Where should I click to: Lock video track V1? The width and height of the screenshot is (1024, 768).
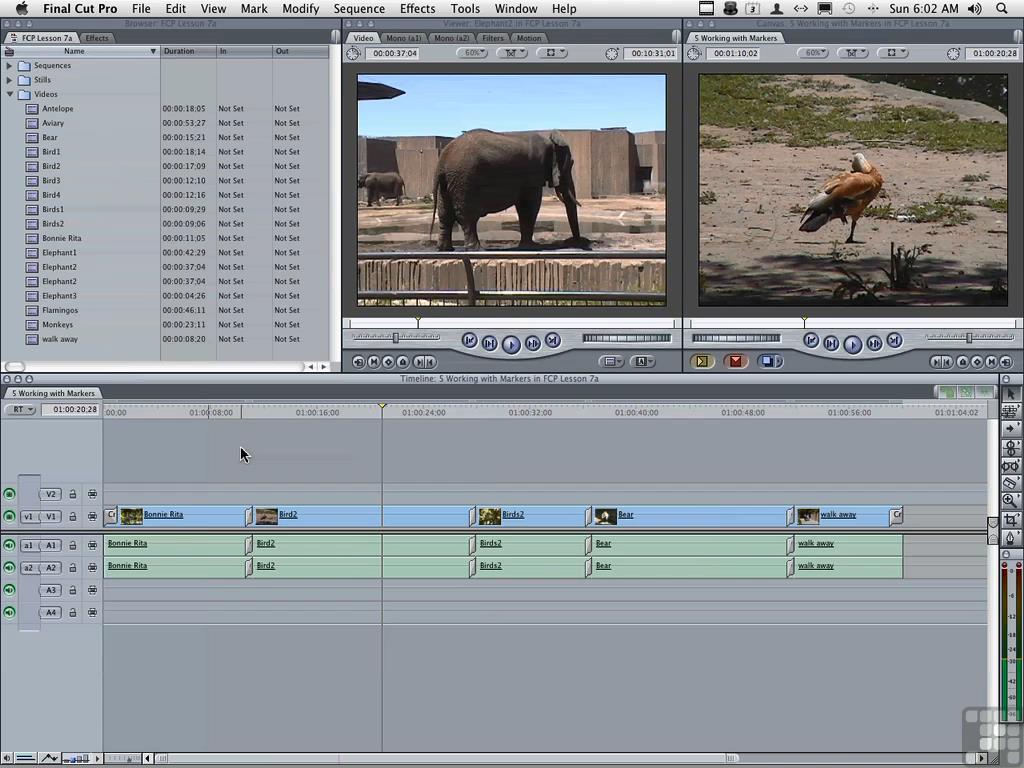tap(73, 517)
